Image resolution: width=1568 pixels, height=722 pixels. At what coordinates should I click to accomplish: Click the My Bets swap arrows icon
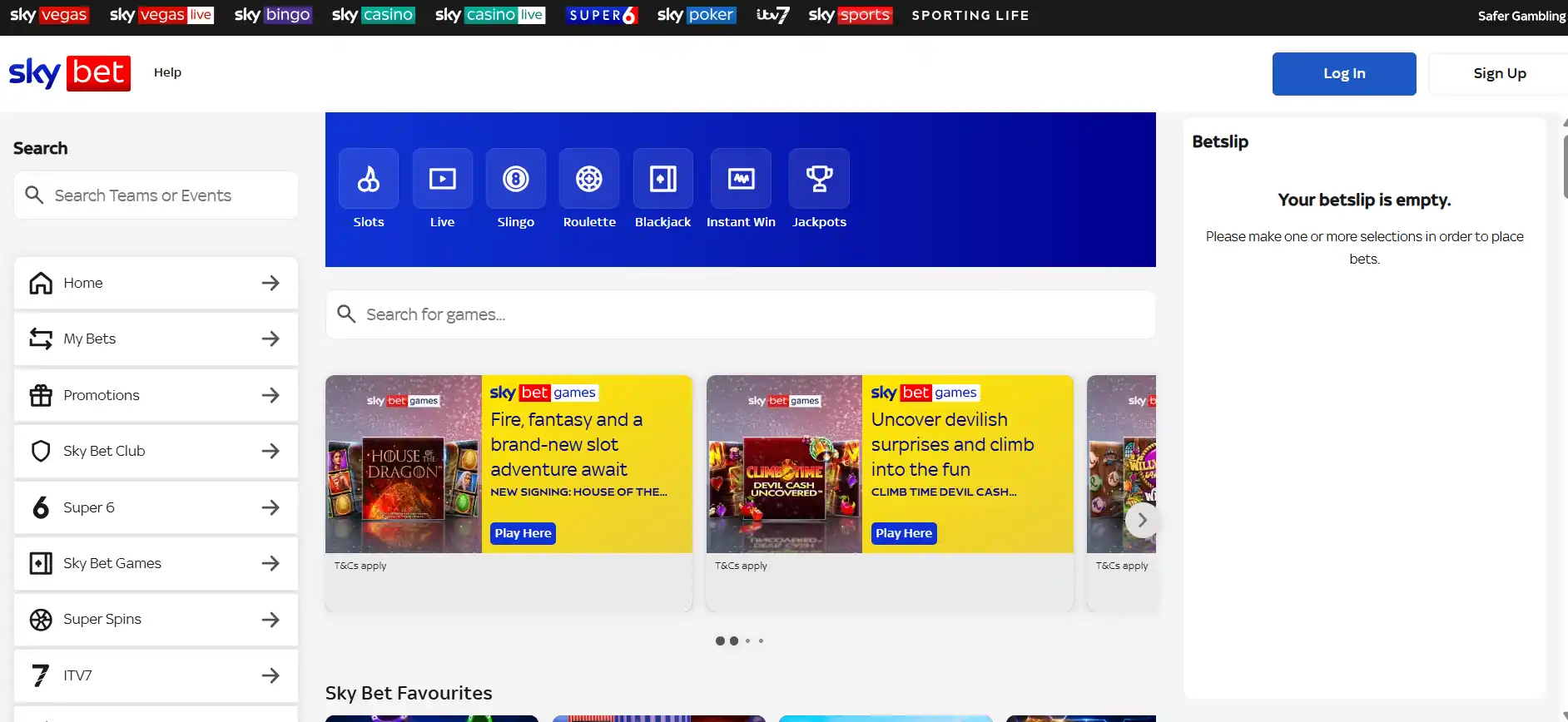coord(41,339)
